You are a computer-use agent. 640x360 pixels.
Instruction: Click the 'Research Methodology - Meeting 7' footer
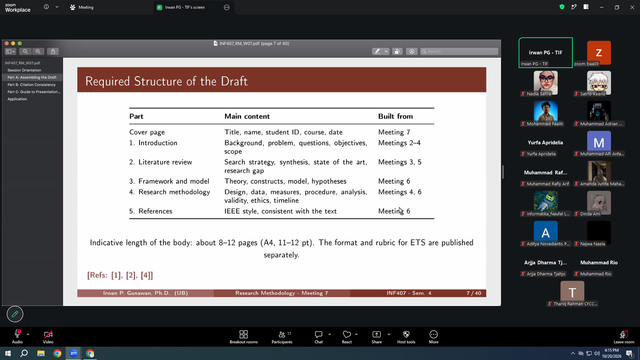pos(282,293)
